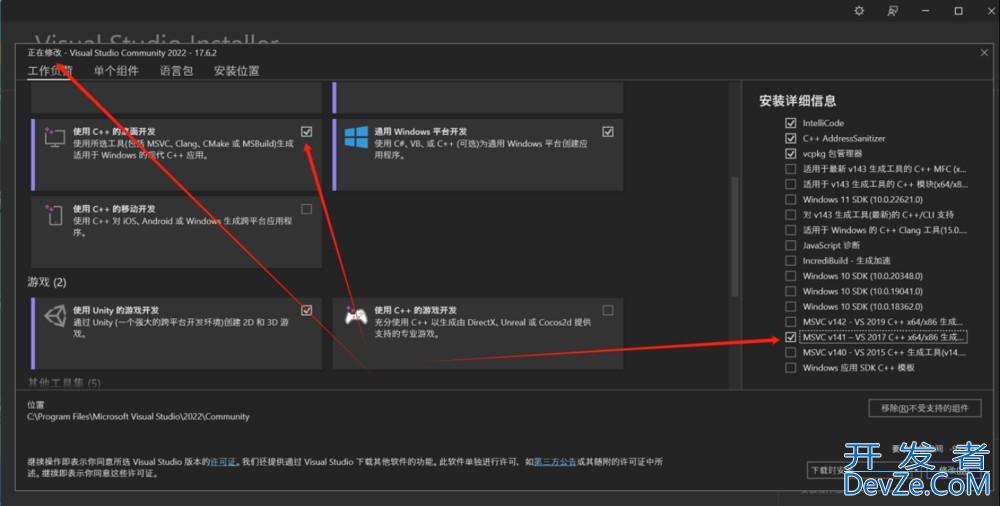The image size is (1000, 506).
Task: Open the installer settings gear
Action: [x=859, y=11]
